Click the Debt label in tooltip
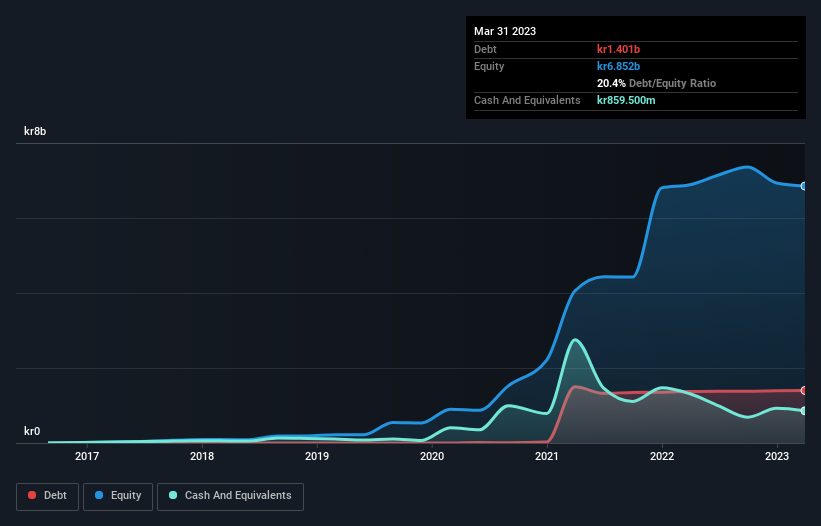Image resolution: width=821 pixels, height=526 pixels. (485, 49)
